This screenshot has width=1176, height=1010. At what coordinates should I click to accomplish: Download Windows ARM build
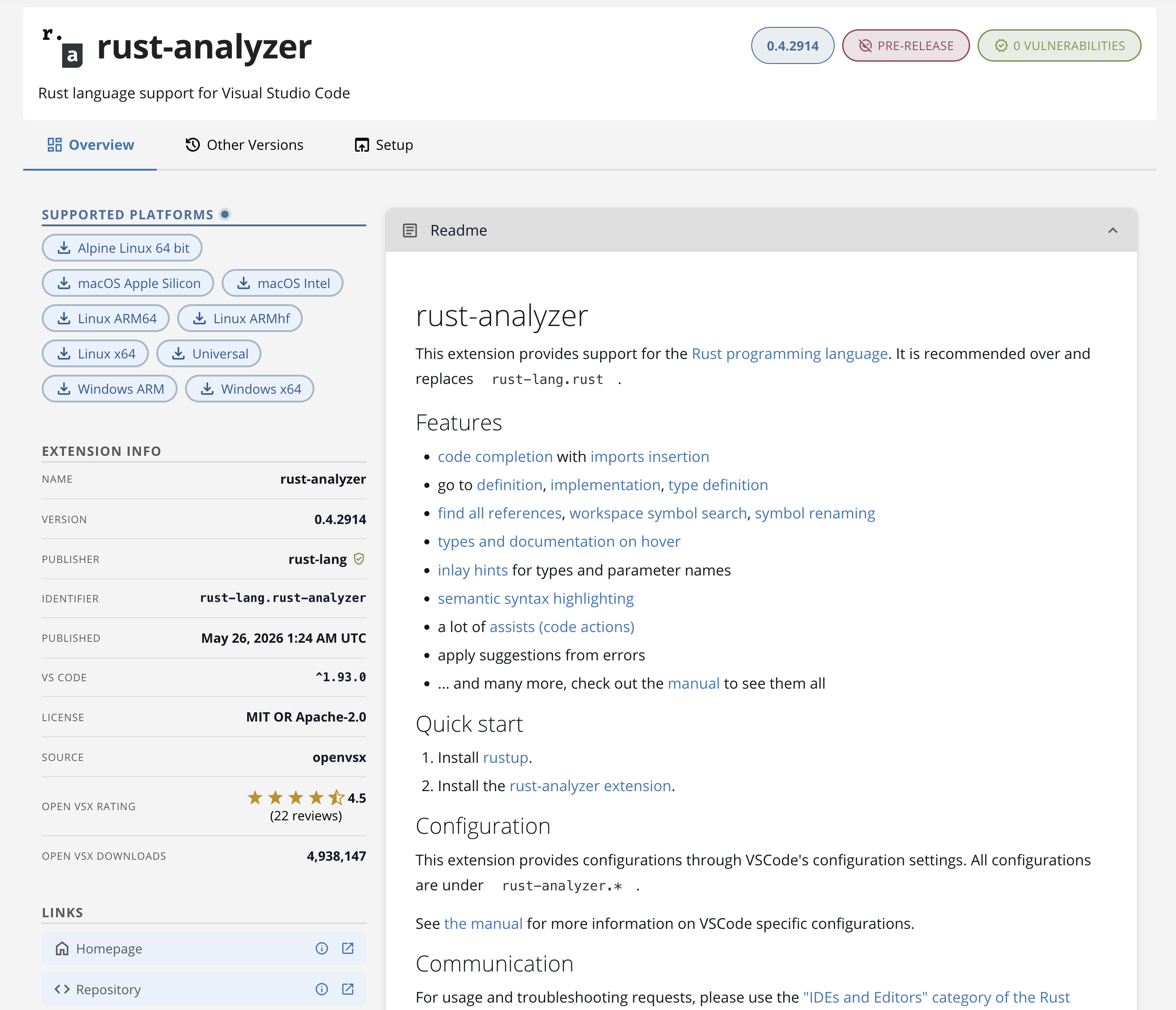pyautogui.click(x=109, y=389)
